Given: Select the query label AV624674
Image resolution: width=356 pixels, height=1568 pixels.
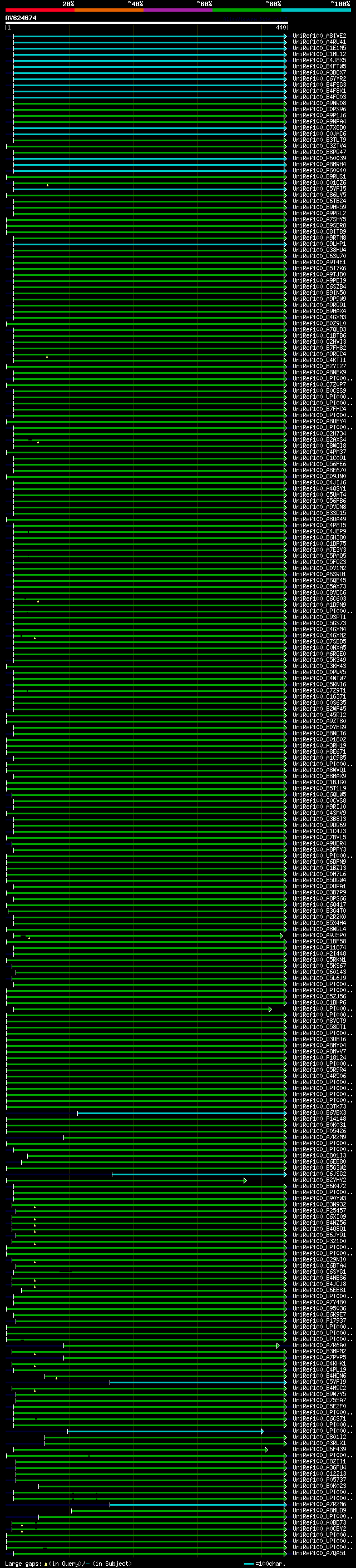Looking at the screenshot, I should [21, 18].
